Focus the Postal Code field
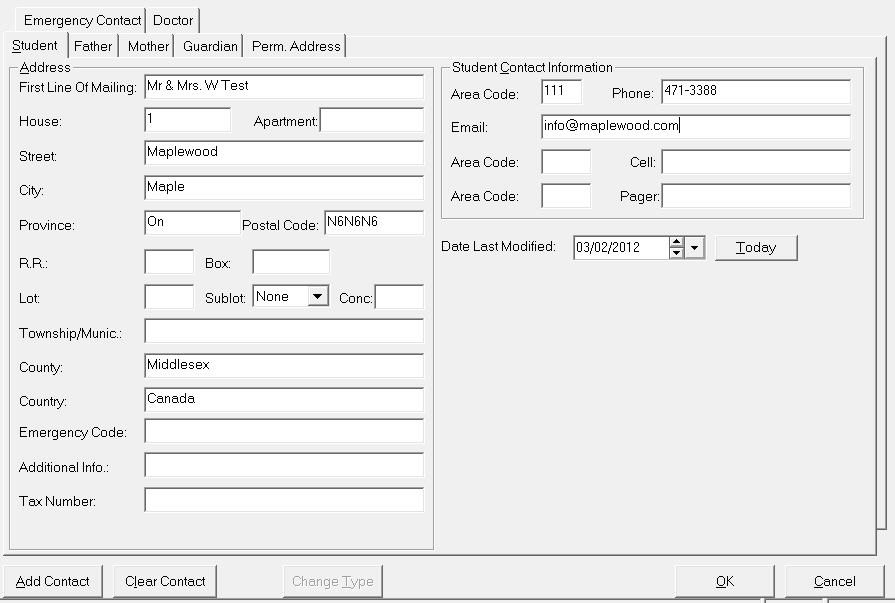Image resolution: width=895 pixels, height=603 pixels. 373,223
